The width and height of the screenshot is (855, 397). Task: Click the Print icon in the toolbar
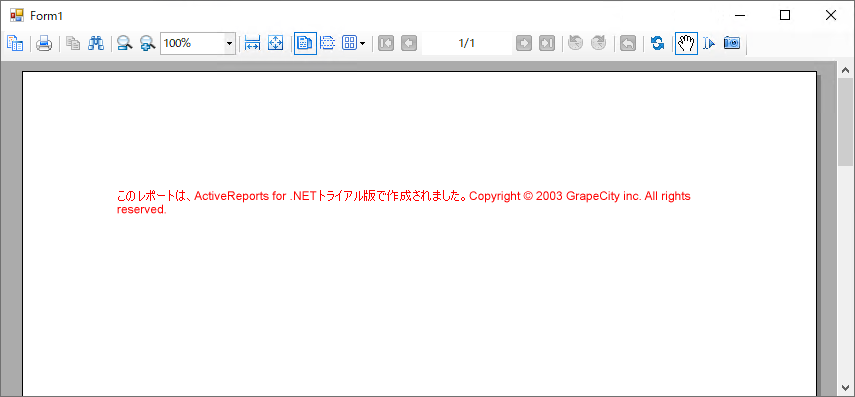point(44,43)
